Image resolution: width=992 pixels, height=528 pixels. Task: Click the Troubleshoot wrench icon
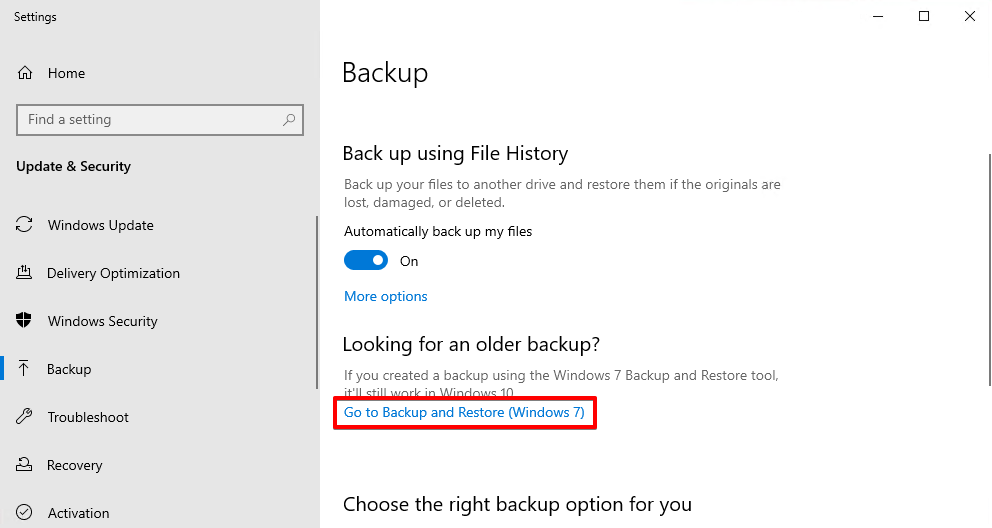tap(25, 417)
